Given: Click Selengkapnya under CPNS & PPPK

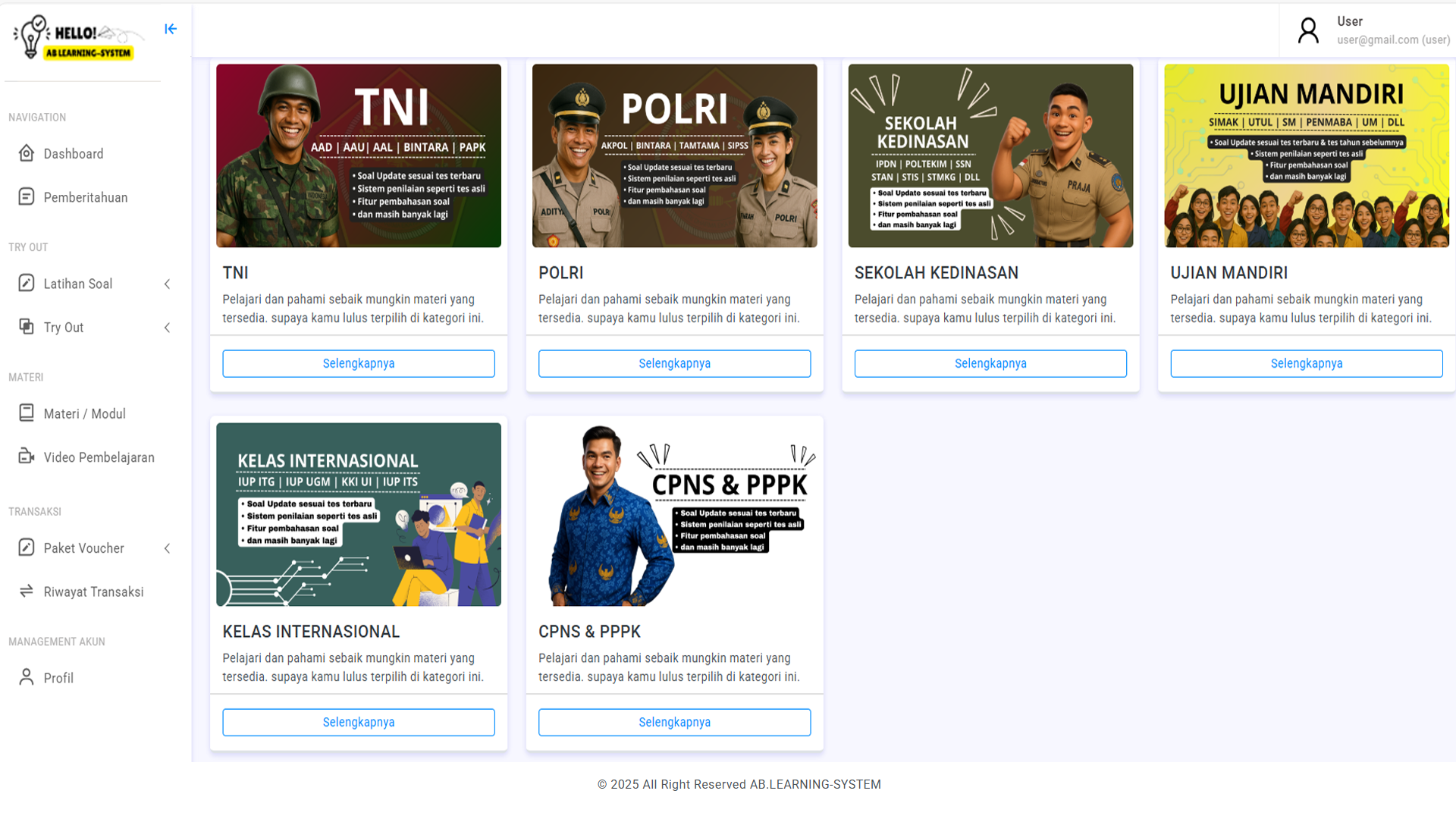Looking at the screenshot, I should [x=674, y=722].
